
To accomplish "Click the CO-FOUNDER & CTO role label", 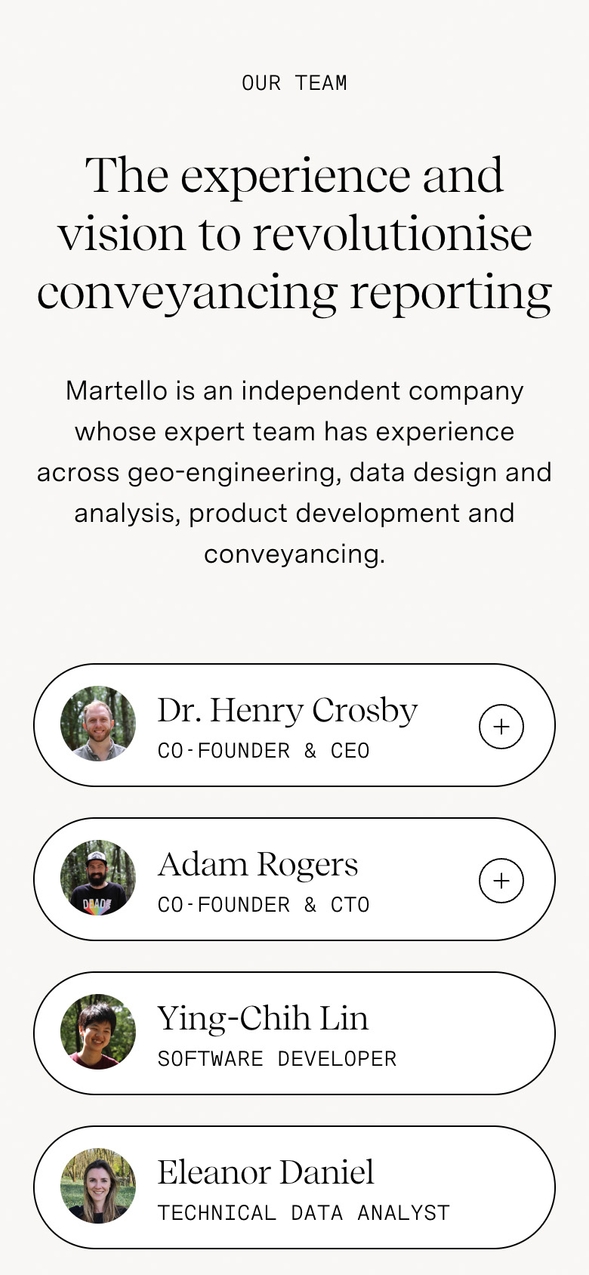I will pyautogui.click(x=263, y=905).
